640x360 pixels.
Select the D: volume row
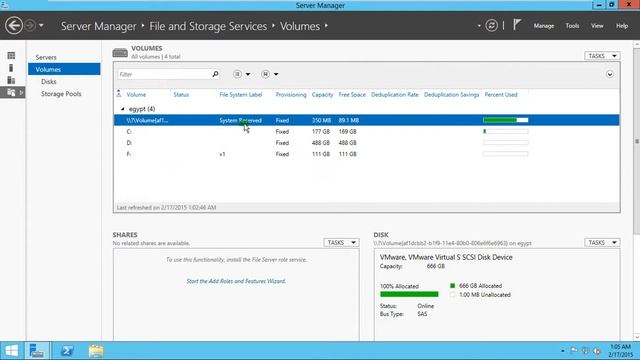coord(366,143)
